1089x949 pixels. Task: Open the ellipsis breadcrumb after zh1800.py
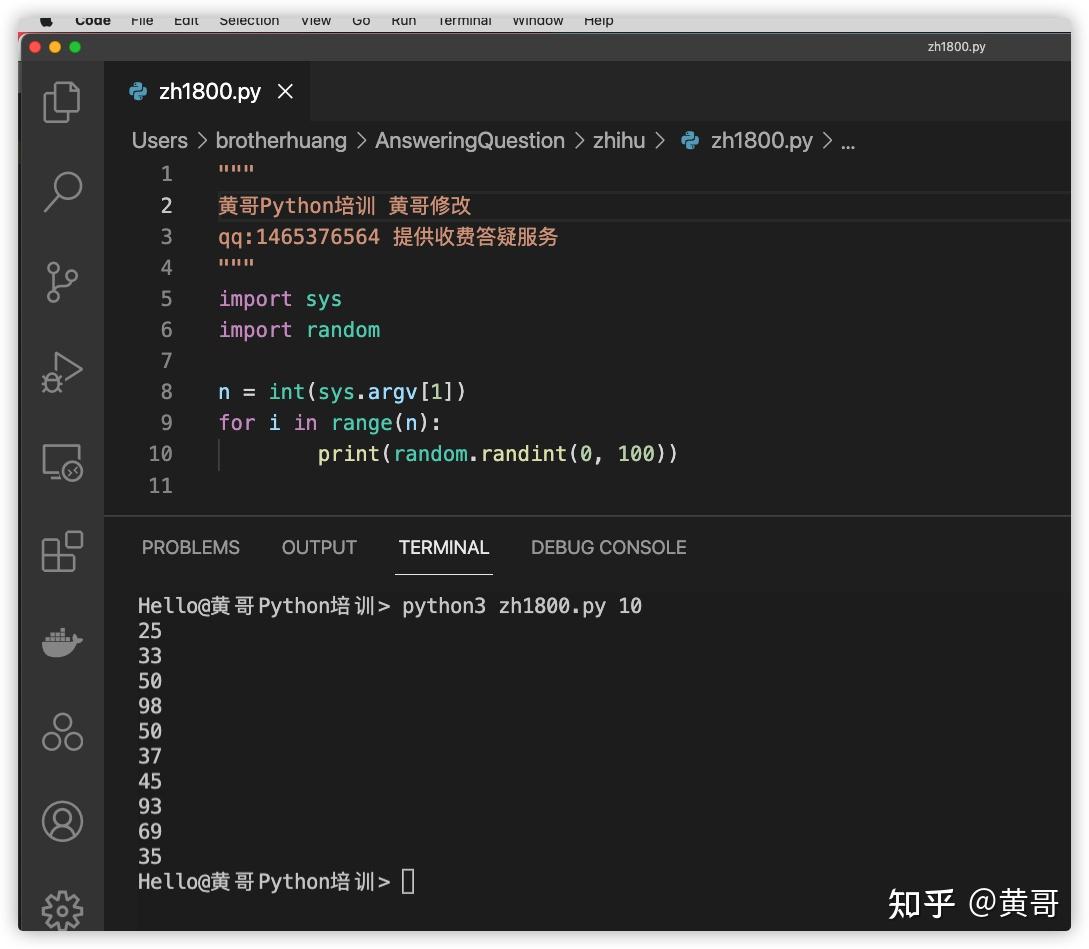point(847,142)
